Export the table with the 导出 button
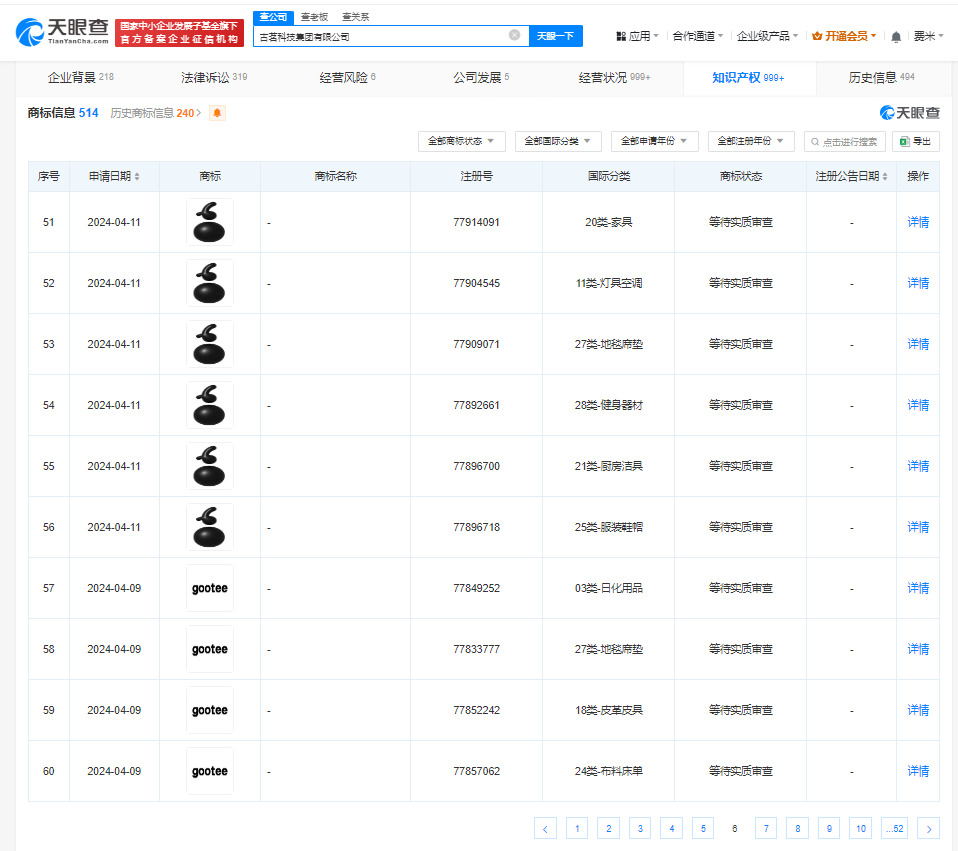 coord(916,141)
